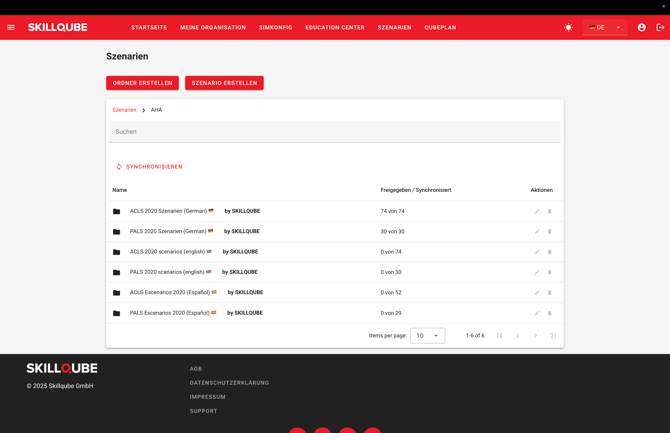Open the ACLS Escenarios 2020 (Español) folder
The width and height of the screenshot is (670, 433).
tap(168, 293)
